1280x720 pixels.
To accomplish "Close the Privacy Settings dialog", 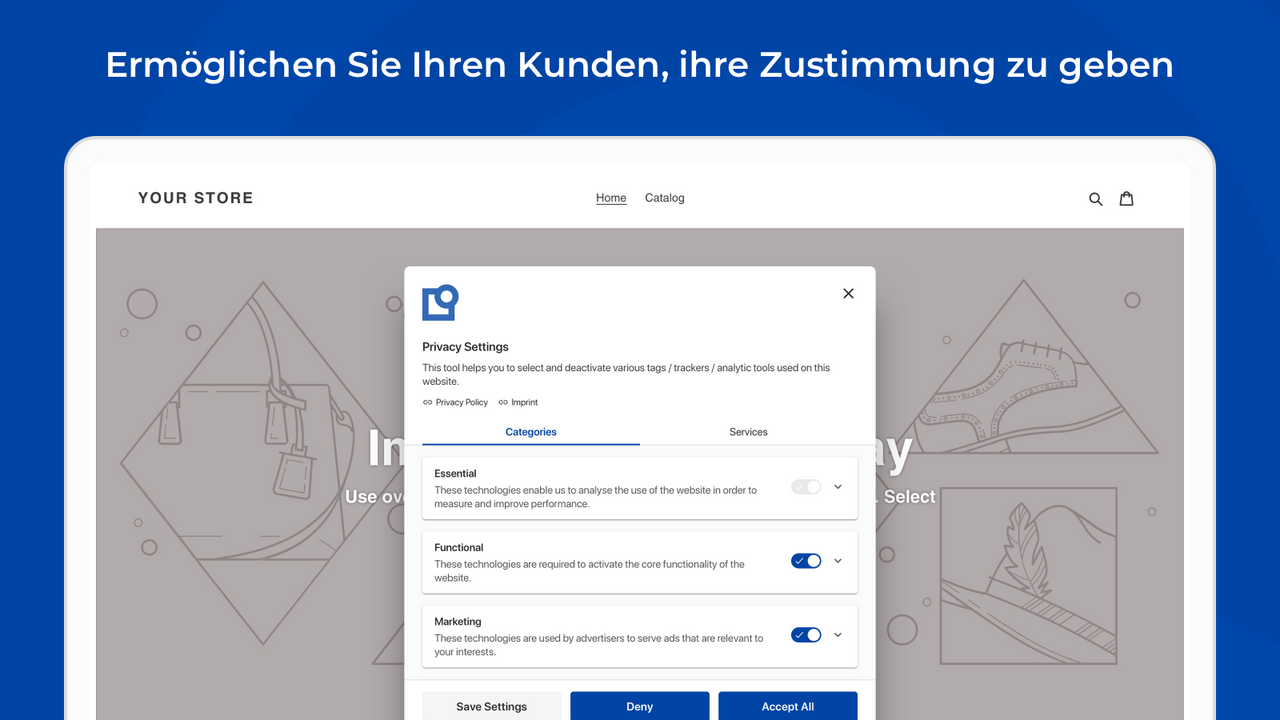I will coord(848,293).
